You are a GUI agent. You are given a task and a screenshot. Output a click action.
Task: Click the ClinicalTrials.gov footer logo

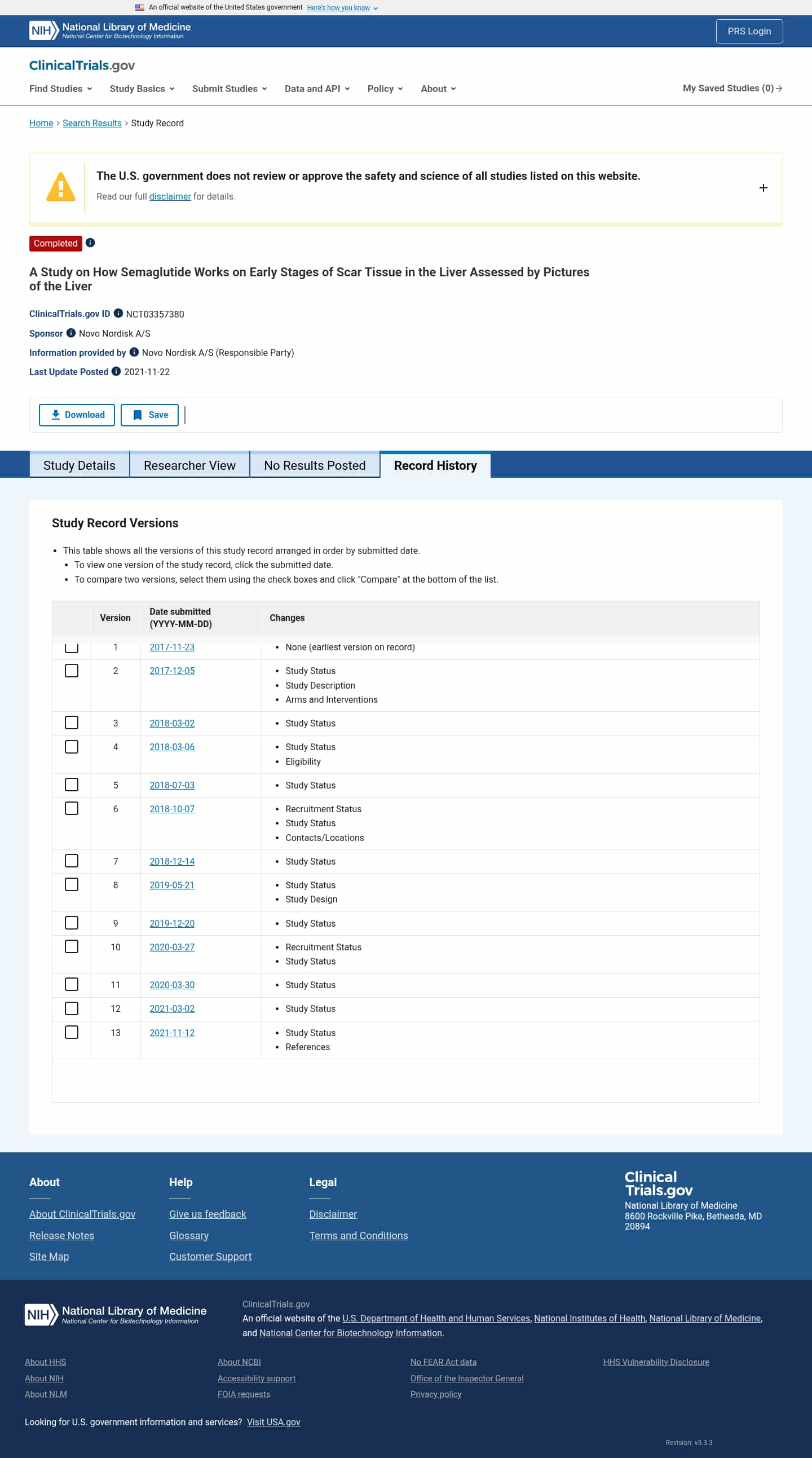click(658, 1183)
